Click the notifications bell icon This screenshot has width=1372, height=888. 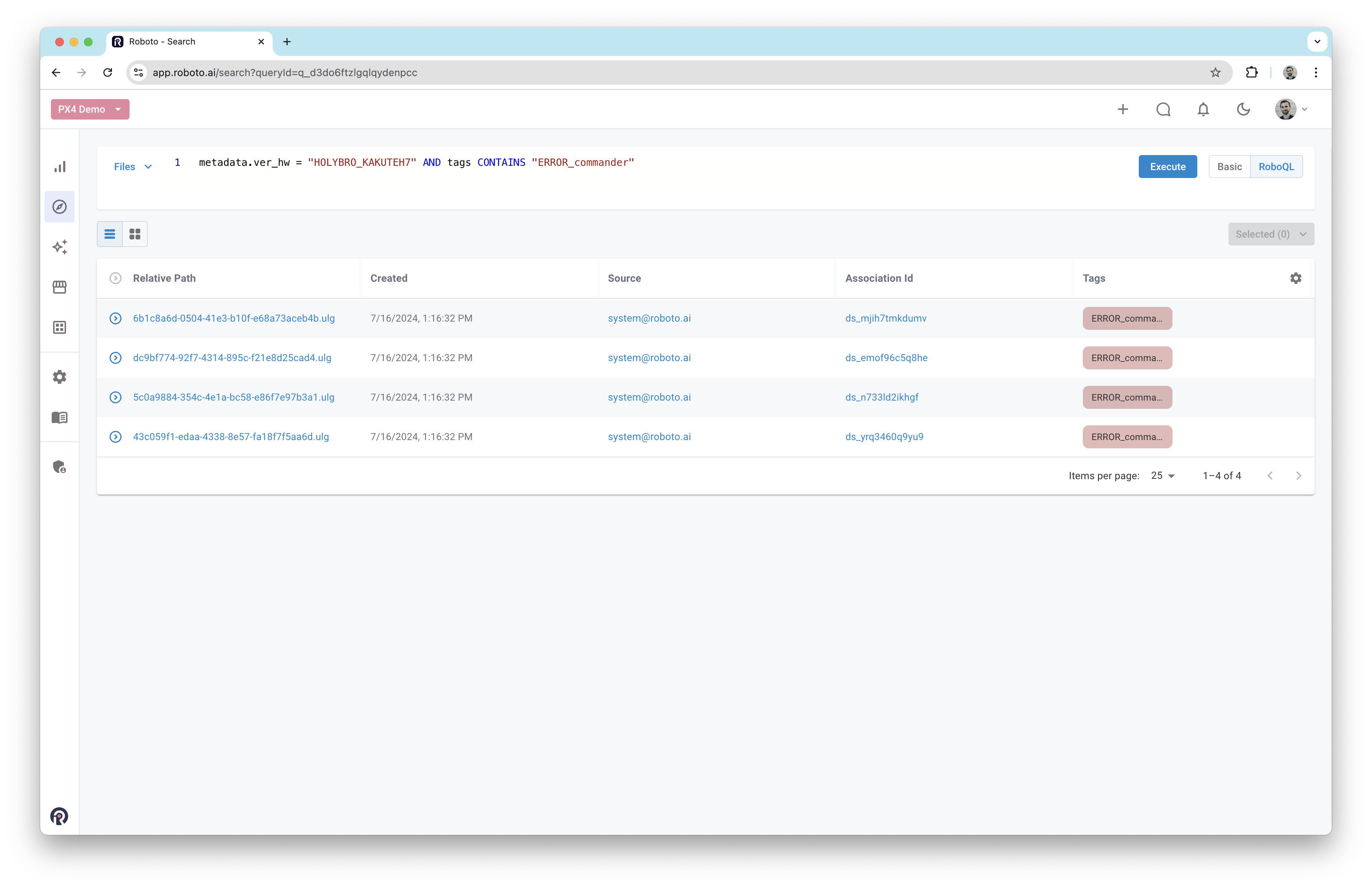[1203, 109]
